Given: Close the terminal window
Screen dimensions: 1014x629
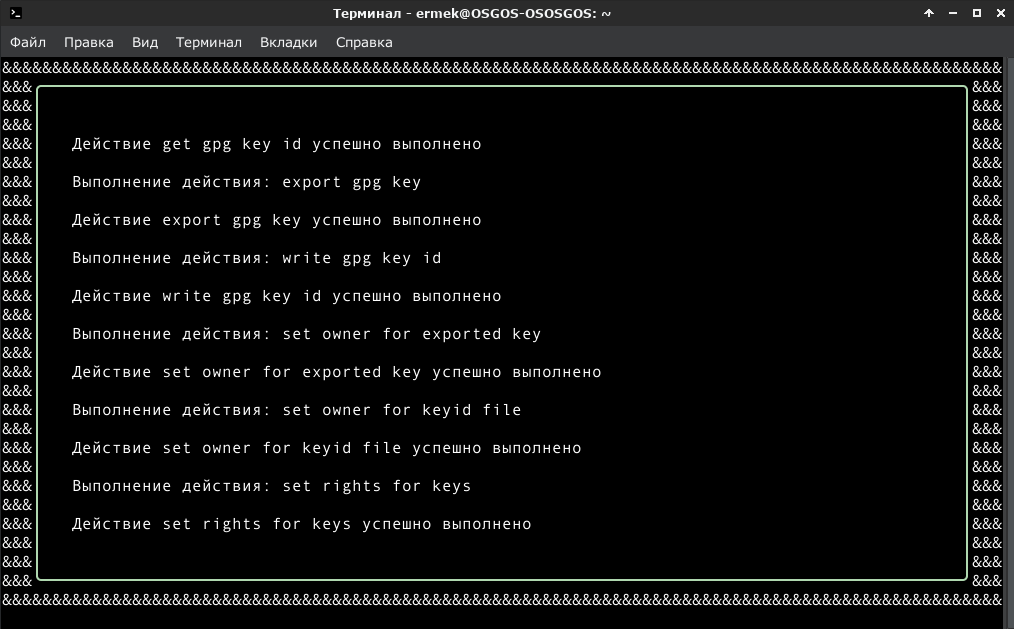Looking at the screenshot, I should (1000, 13).
